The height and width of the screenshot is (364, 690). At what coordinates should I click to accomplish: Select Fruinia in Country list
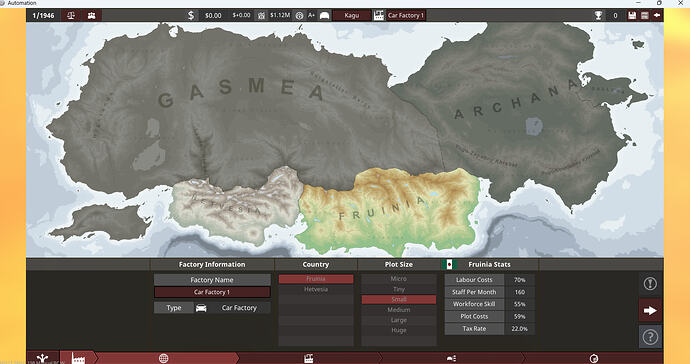(316, 279)
